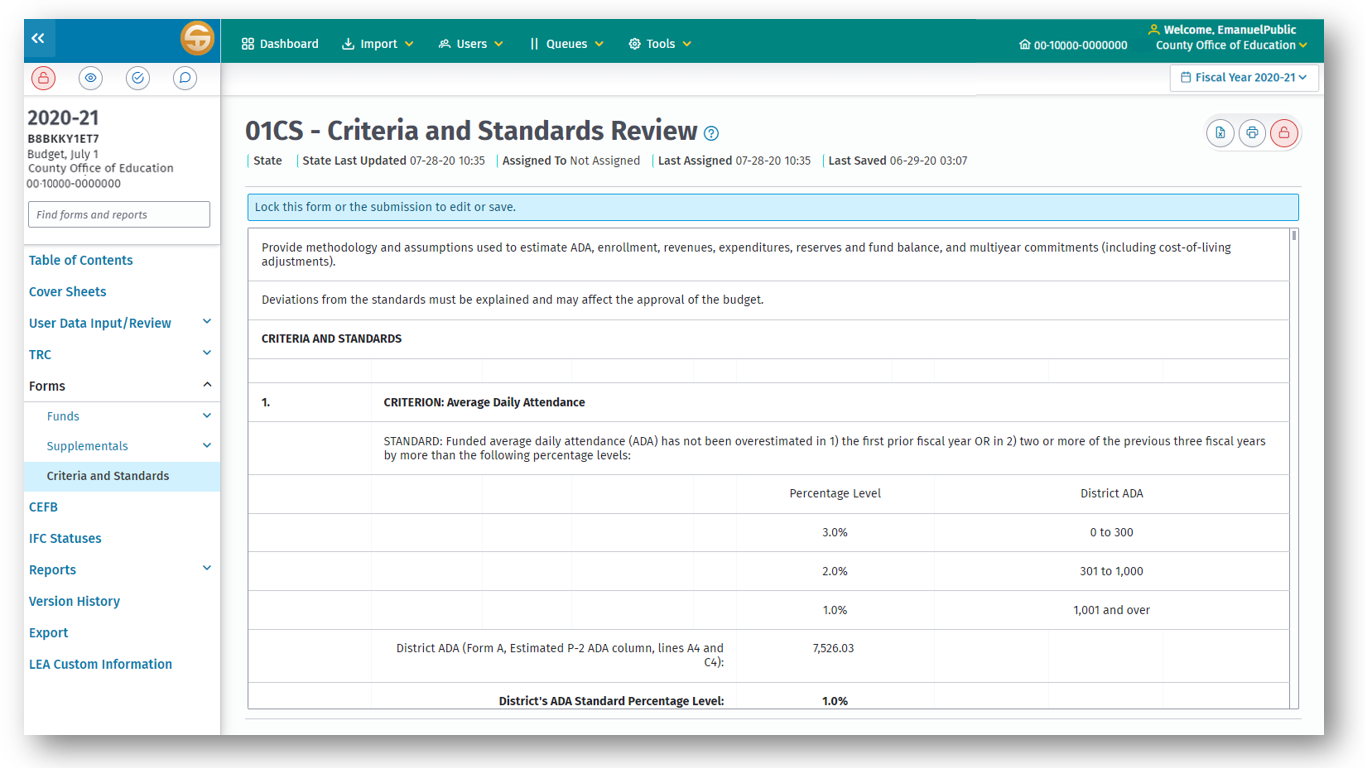This screenshot has height=768, width=1365.
Task: Open the help icon next to the form title
Action: [x=711, y=132]
